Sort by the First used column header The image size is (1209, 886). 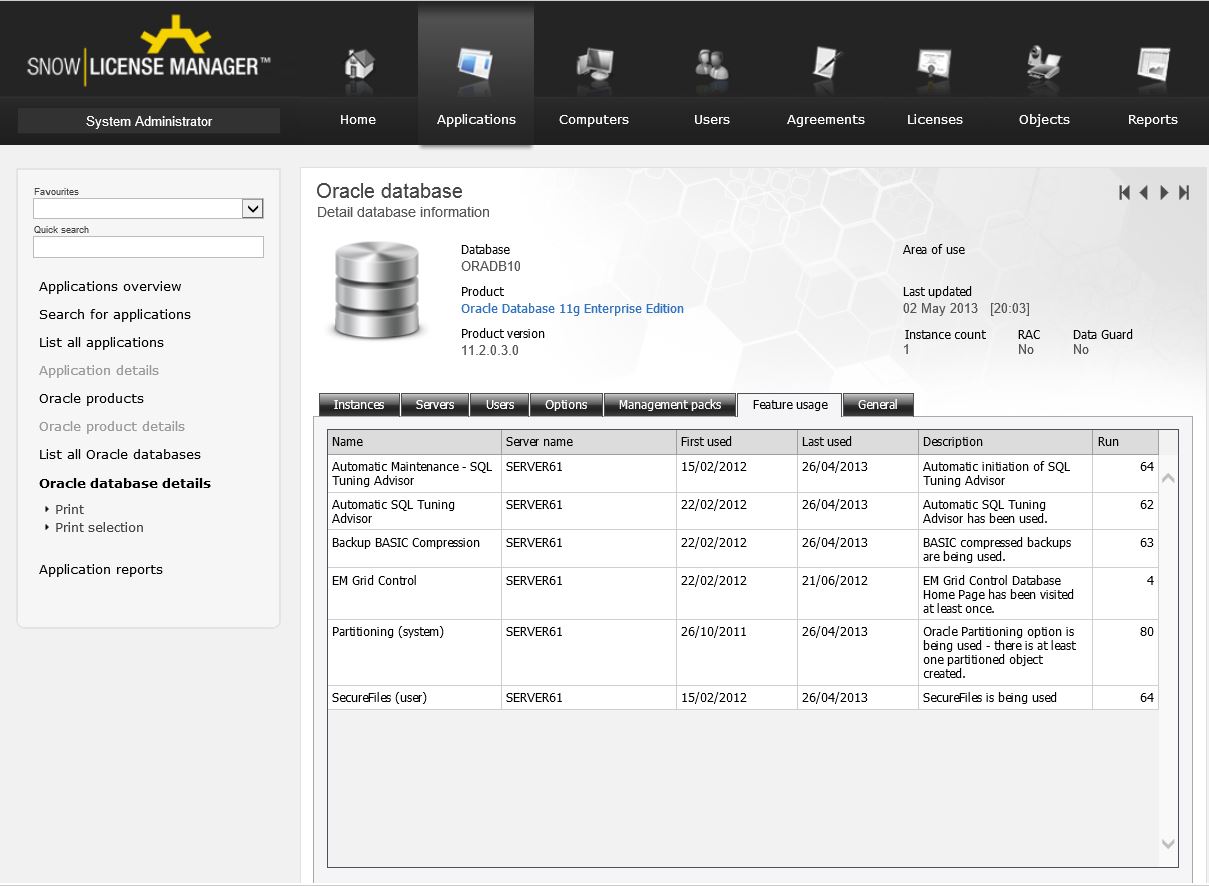click(736, 442)
